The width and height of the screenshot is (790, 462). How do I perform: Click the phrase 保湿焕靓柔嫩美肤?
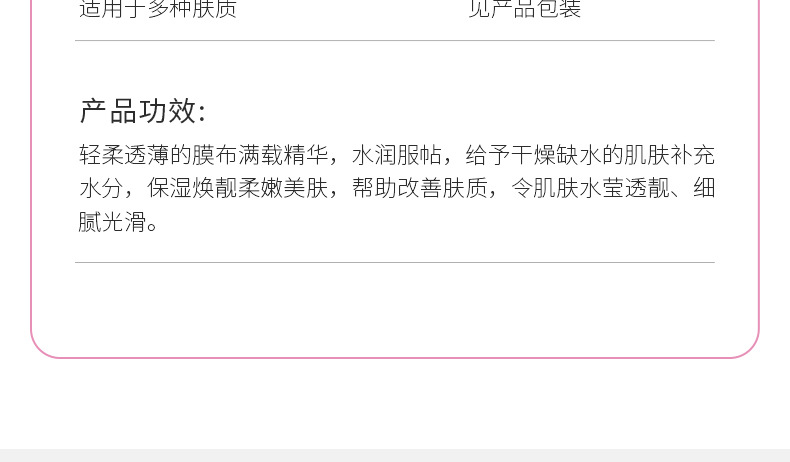(x=238, y=188)
